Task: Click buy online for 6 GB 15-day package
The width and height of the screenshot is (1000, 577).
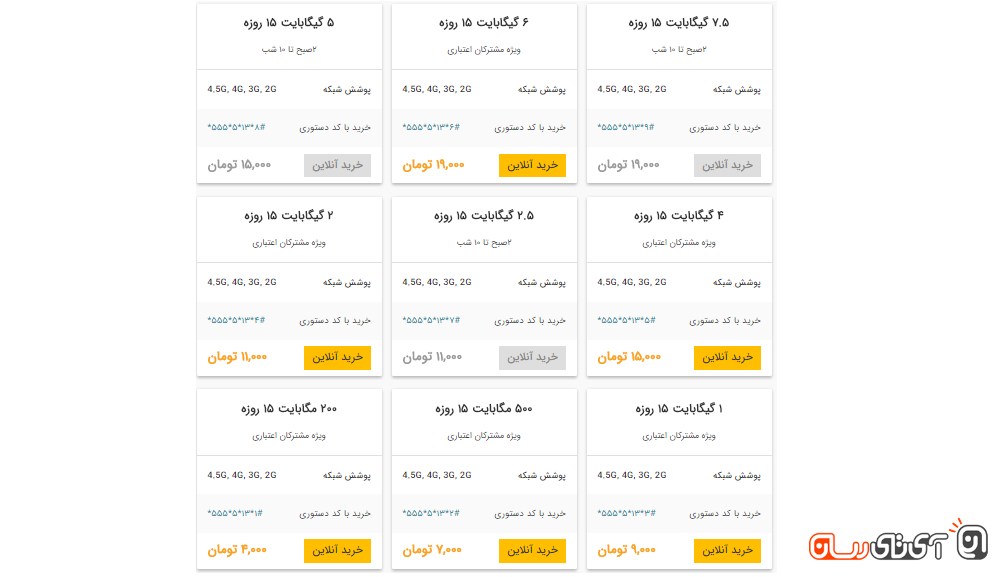Action: point(532,165)
